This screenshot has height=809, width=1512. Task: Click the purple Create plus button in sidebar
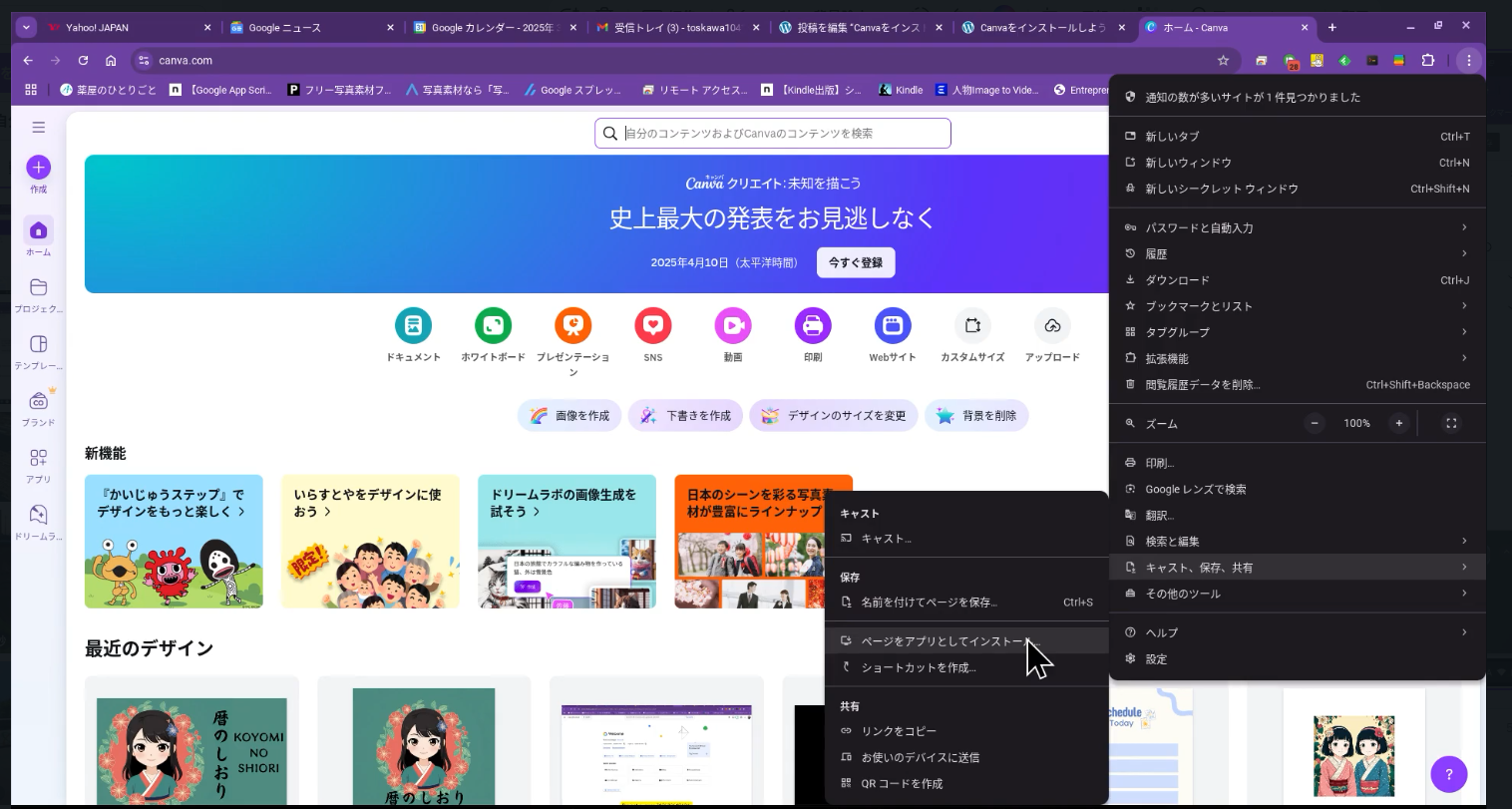click(x=38, y=168)
